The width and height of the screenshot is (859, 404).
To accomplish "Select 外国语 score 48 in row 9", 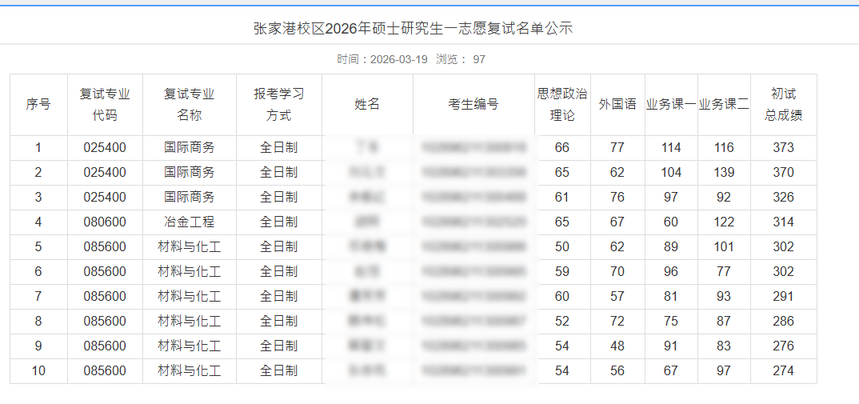I will [617, 346].
